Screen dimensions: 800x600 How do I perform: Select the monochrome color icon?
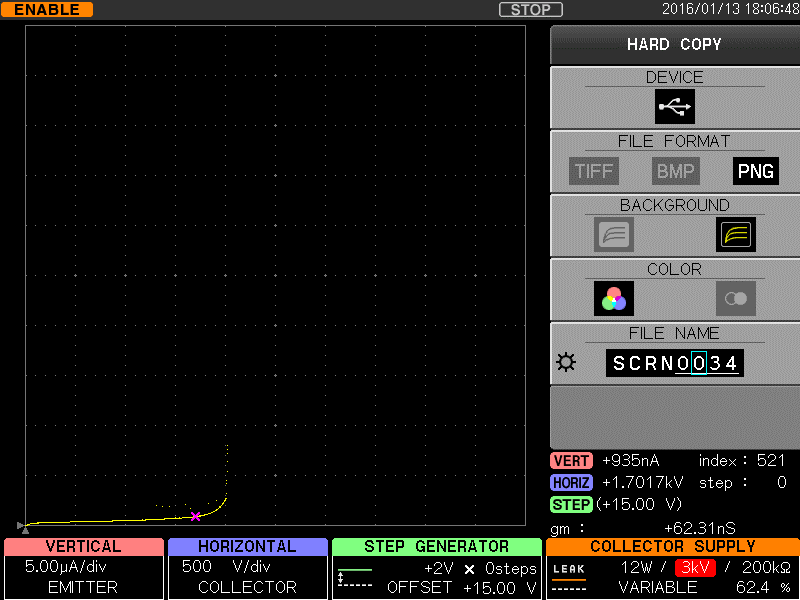pyautogui.click(x=735, y=298)
